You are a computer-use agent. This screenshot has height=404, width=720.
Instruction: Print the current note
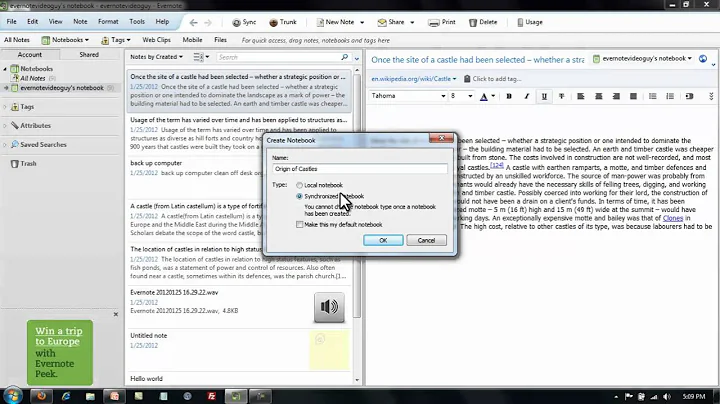pos(442,22)
